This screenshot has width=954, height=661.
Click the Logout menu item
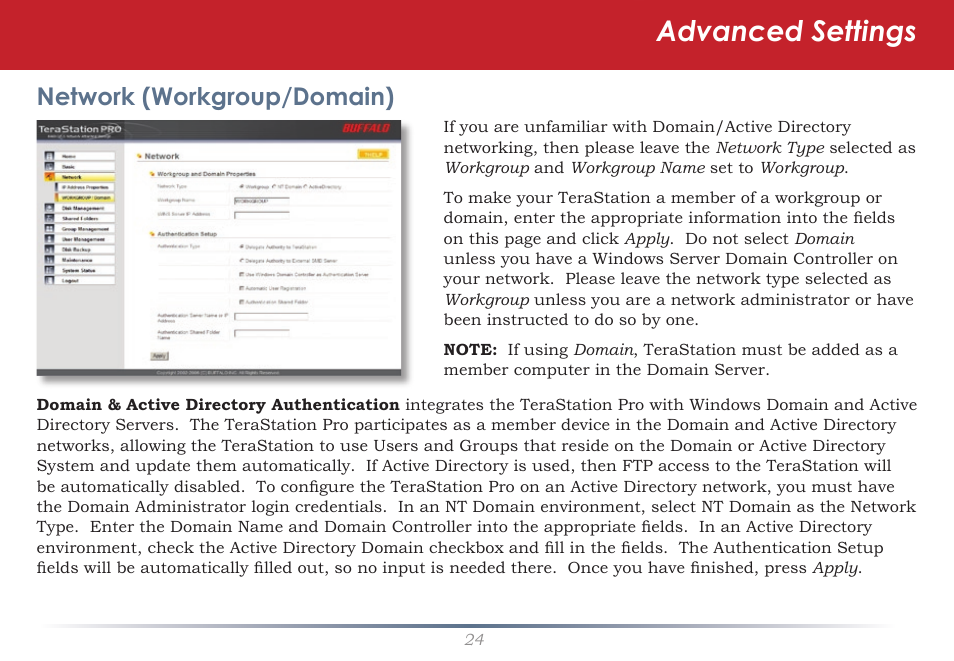85,281
